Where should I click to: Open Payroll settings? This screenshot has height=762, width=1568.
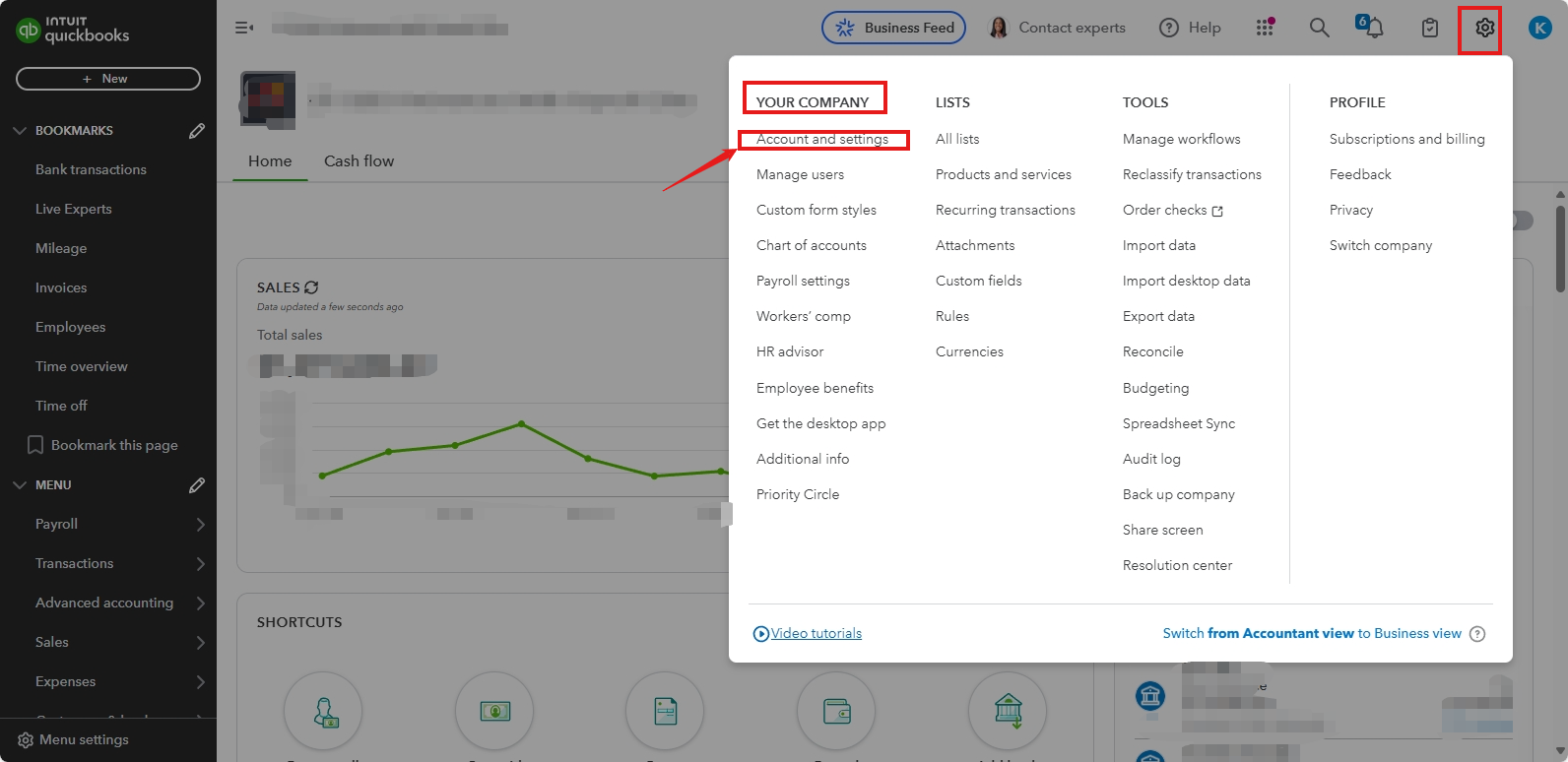(x=803, y=282)
